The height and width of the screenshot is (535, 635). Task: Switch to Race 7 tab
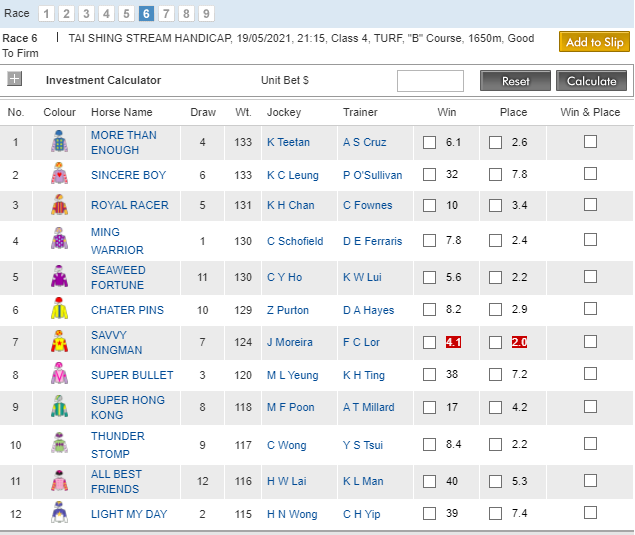[x=167, y=13]
